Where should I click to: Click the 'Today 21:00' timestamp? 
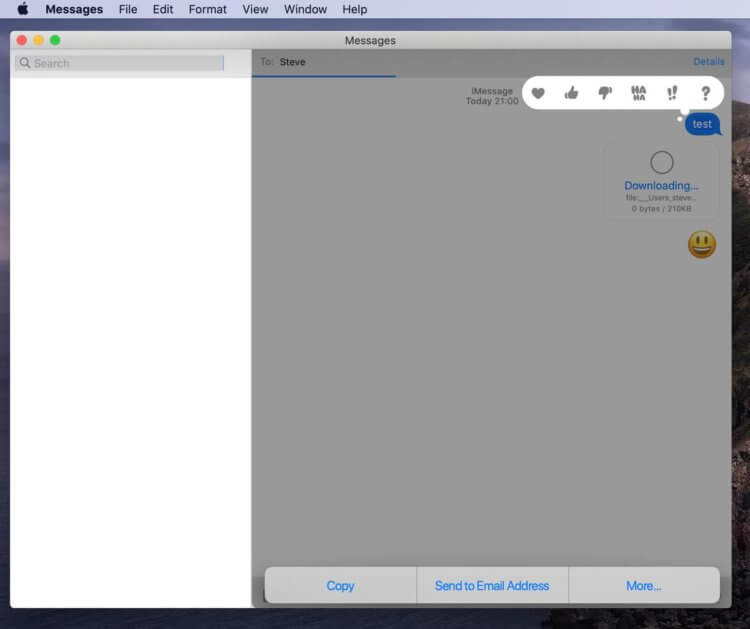[492, 101]
